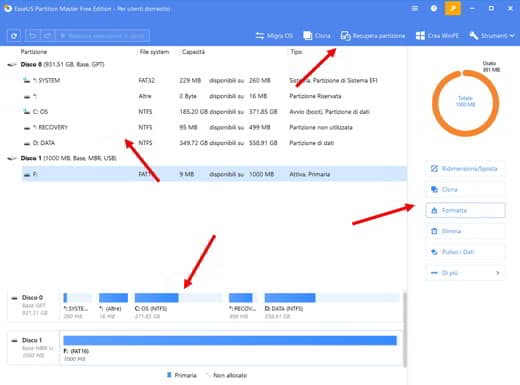Viewport: 520px width, 385px height.
Task: Click the Partizione column header
Action: click(x=34, y=52)
